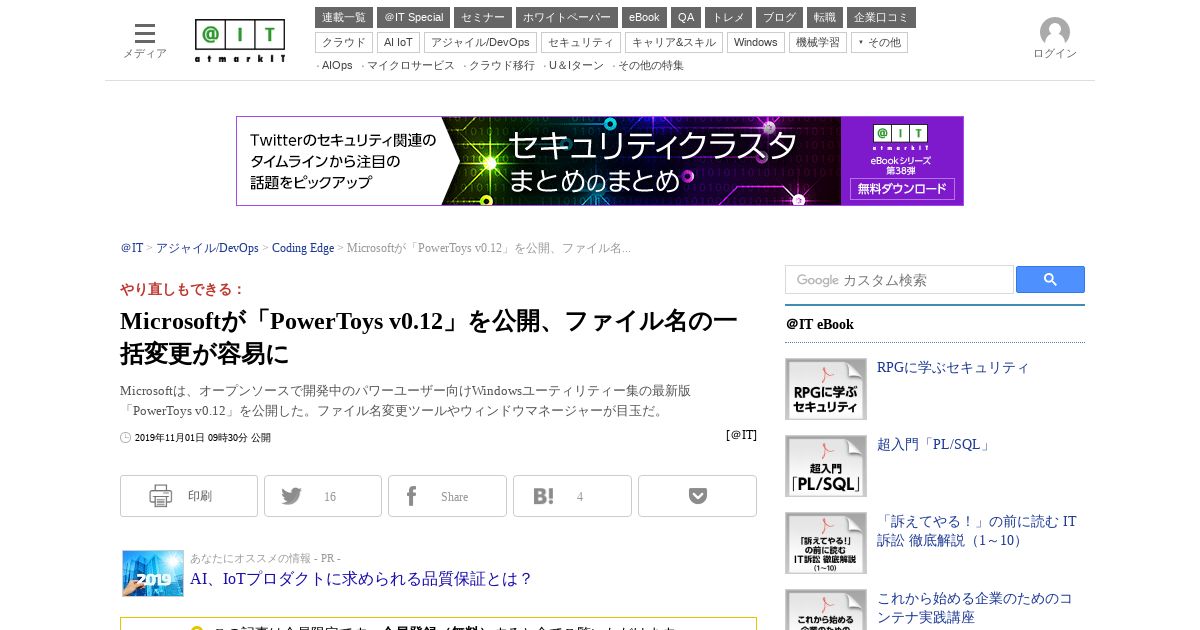Select the クラウド category tab

point(344,42)
